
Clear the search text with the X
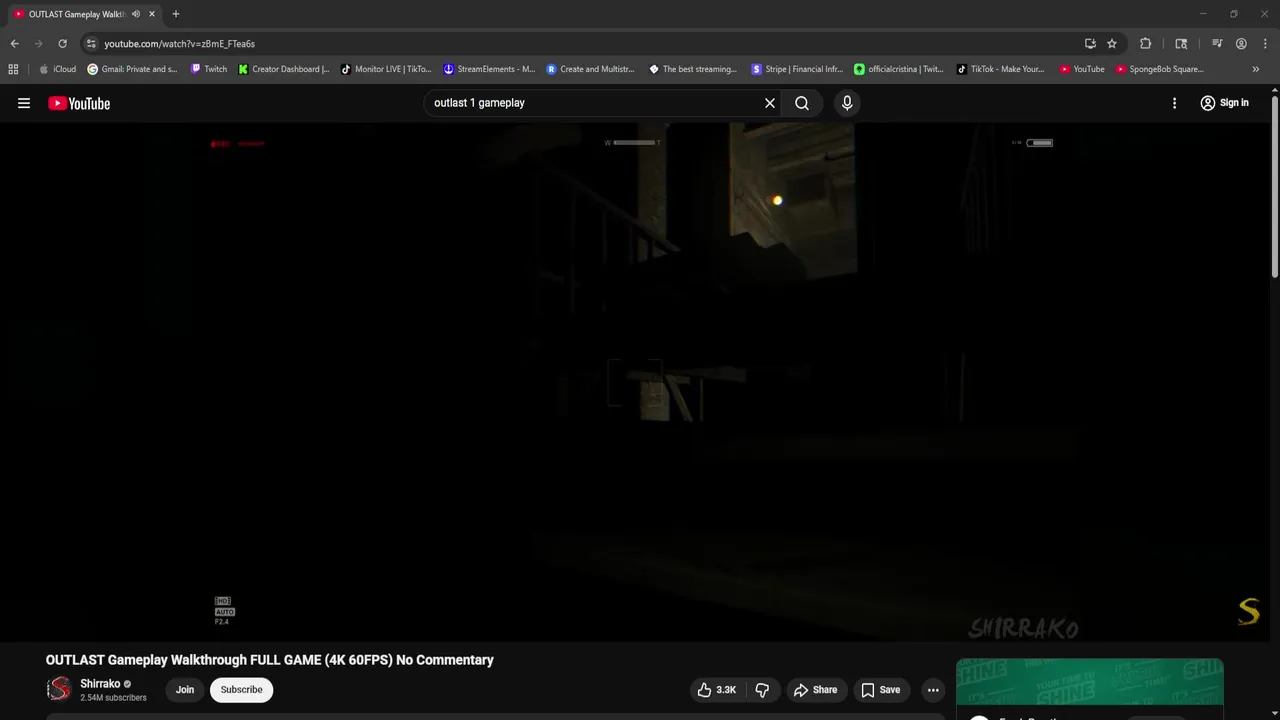click(x=770, y=103)
